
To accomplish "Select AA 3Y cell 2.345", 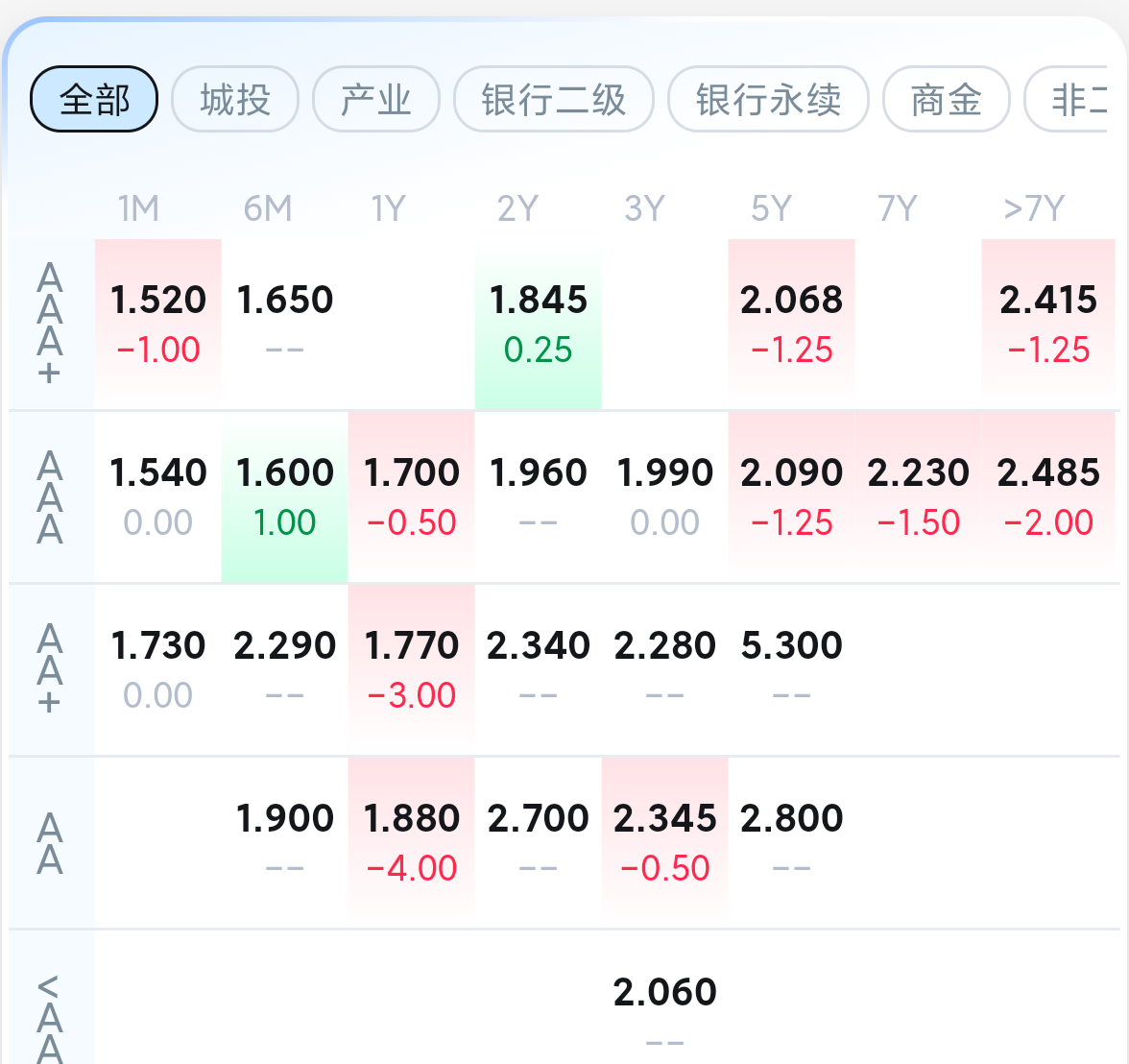I will [665, 841].
